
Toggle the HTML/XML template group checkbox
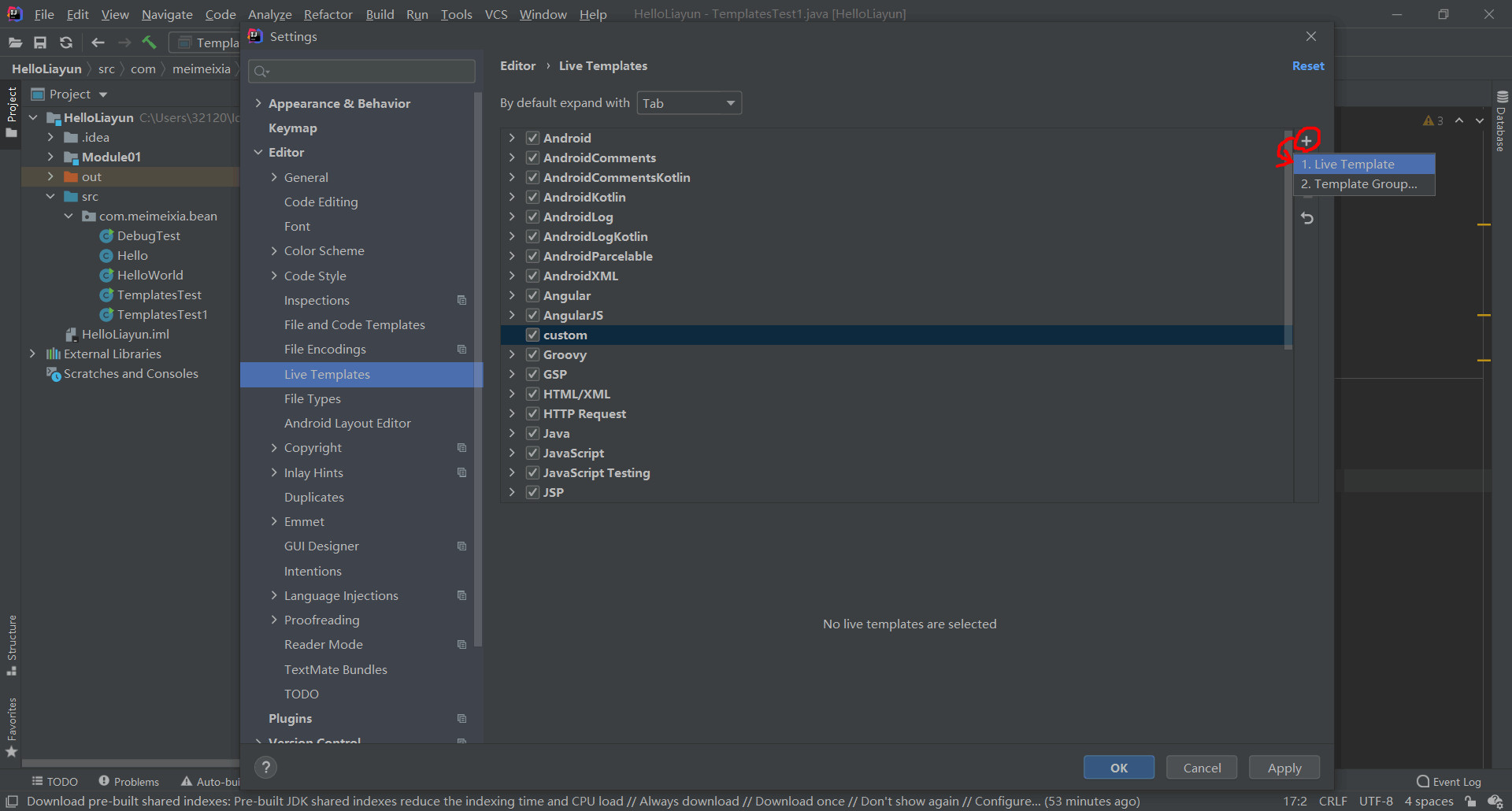[532, 394]
